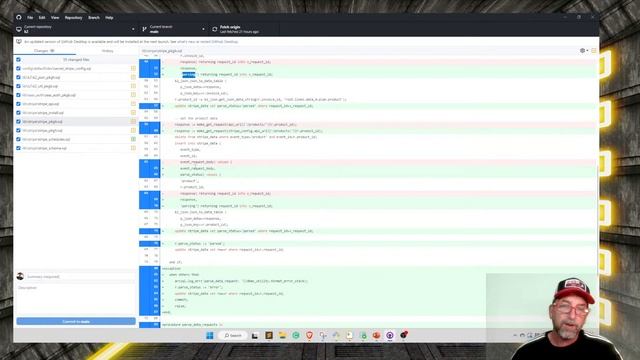Click the status icon for the highlighted stripe_pkgb.sql
Screen dimensions: 640x360
[x=133, y=122]
